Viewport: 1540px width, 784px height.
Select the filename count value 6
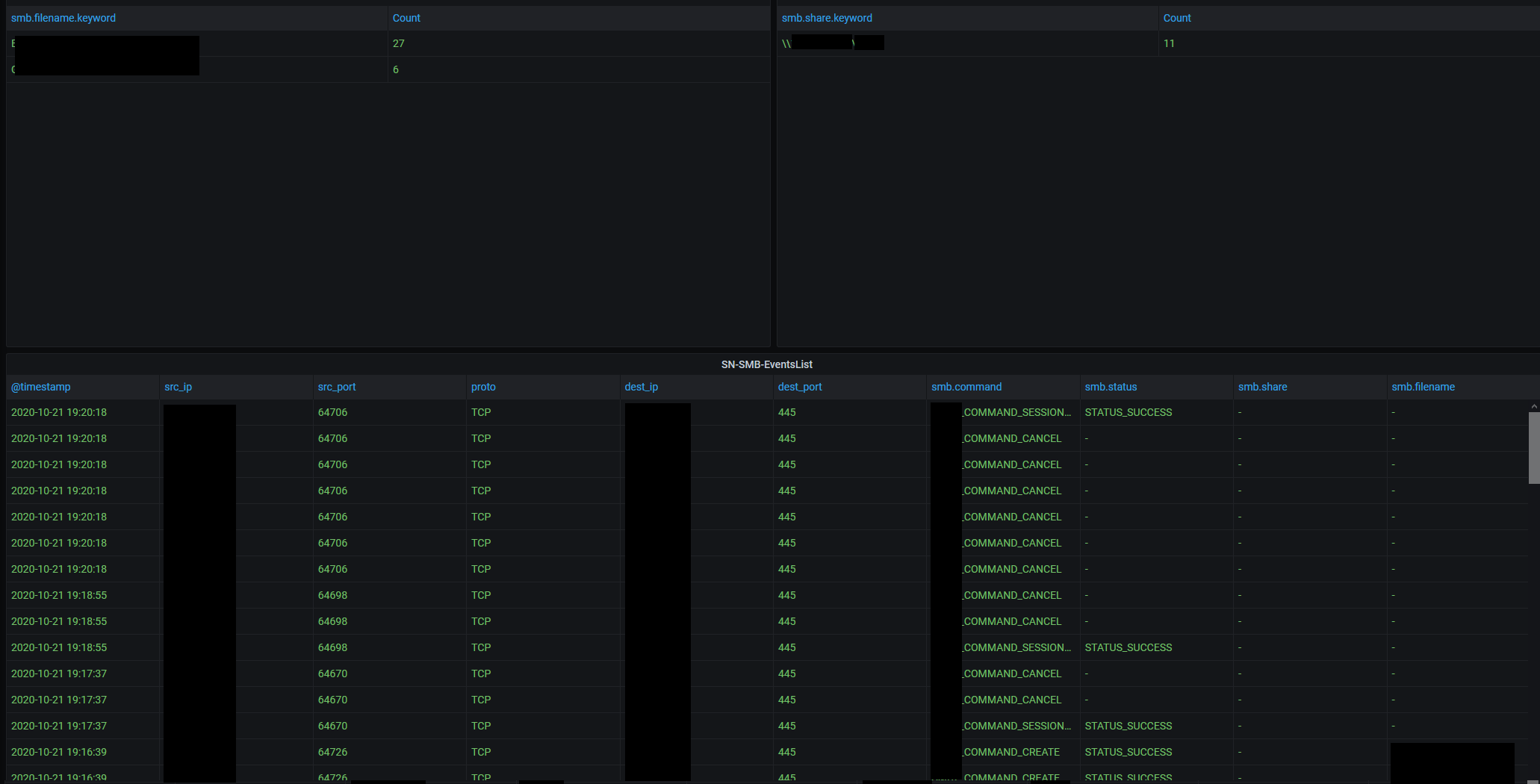click(x=396, y=69)
